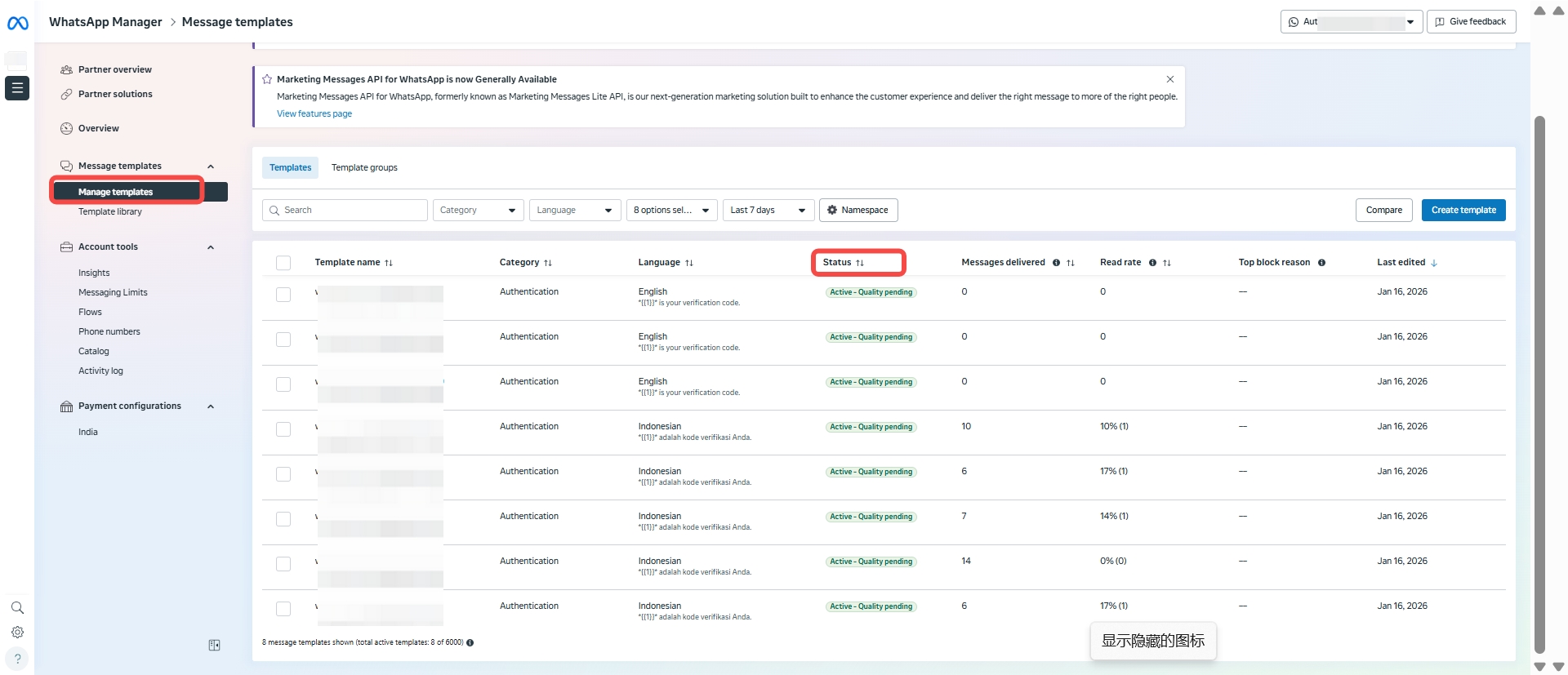Open the View features page link
Image resolution: width=1568 pixels, height=675 pixels.
click(x=314, y=114)
